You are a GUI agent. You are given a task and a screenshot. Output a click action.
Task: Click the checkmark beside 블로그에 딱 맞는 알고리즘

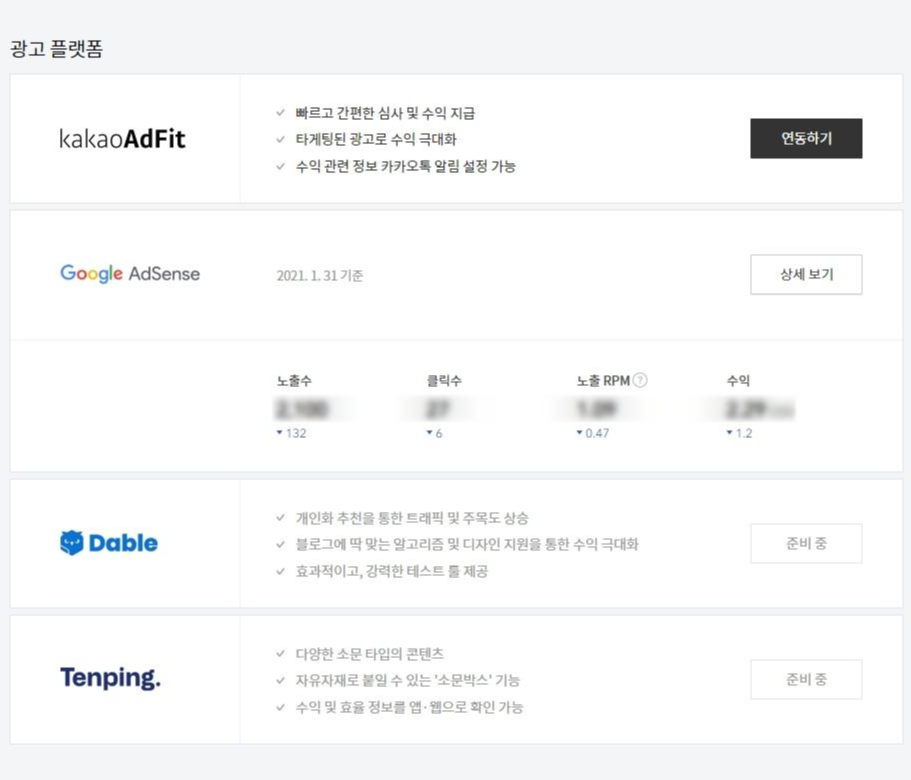click(x=281, y=544)
